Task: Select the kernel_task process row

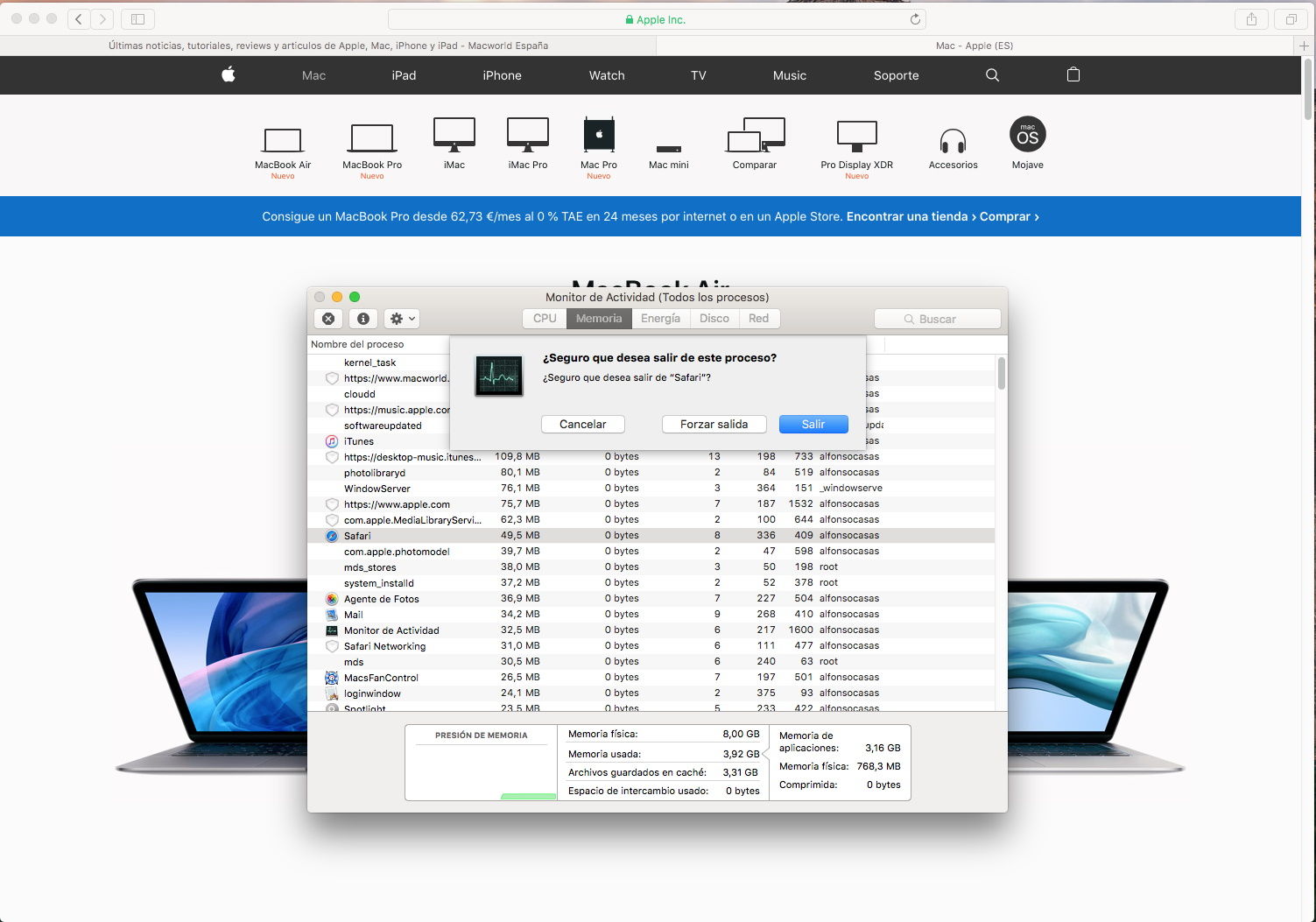Action: [x=379, y=362]
